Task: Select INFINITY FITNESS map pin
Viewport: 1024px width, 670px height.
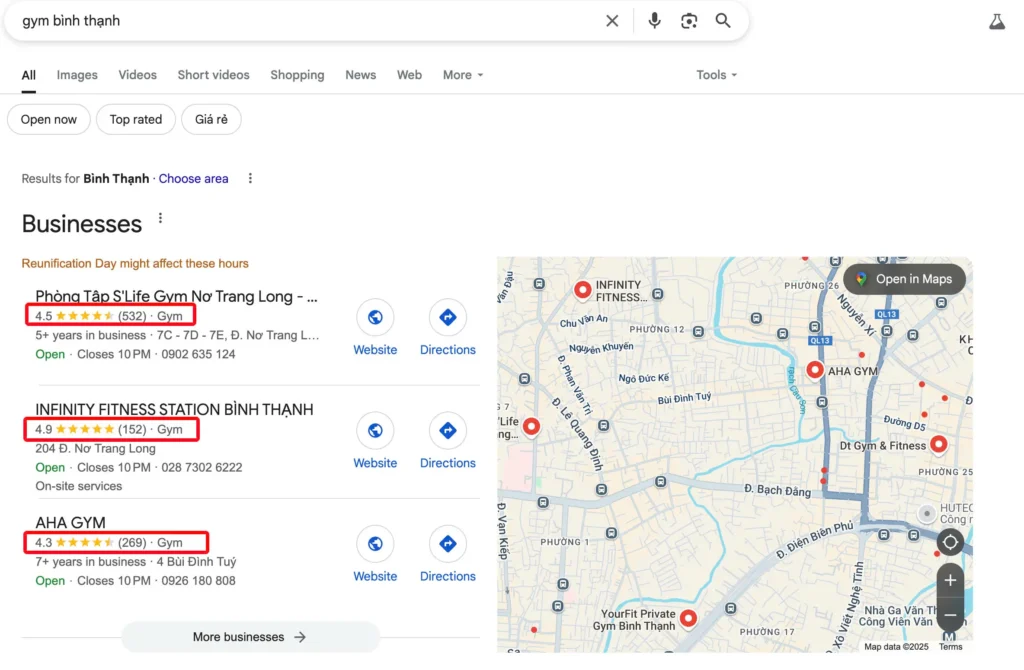Action: point(583,289)
